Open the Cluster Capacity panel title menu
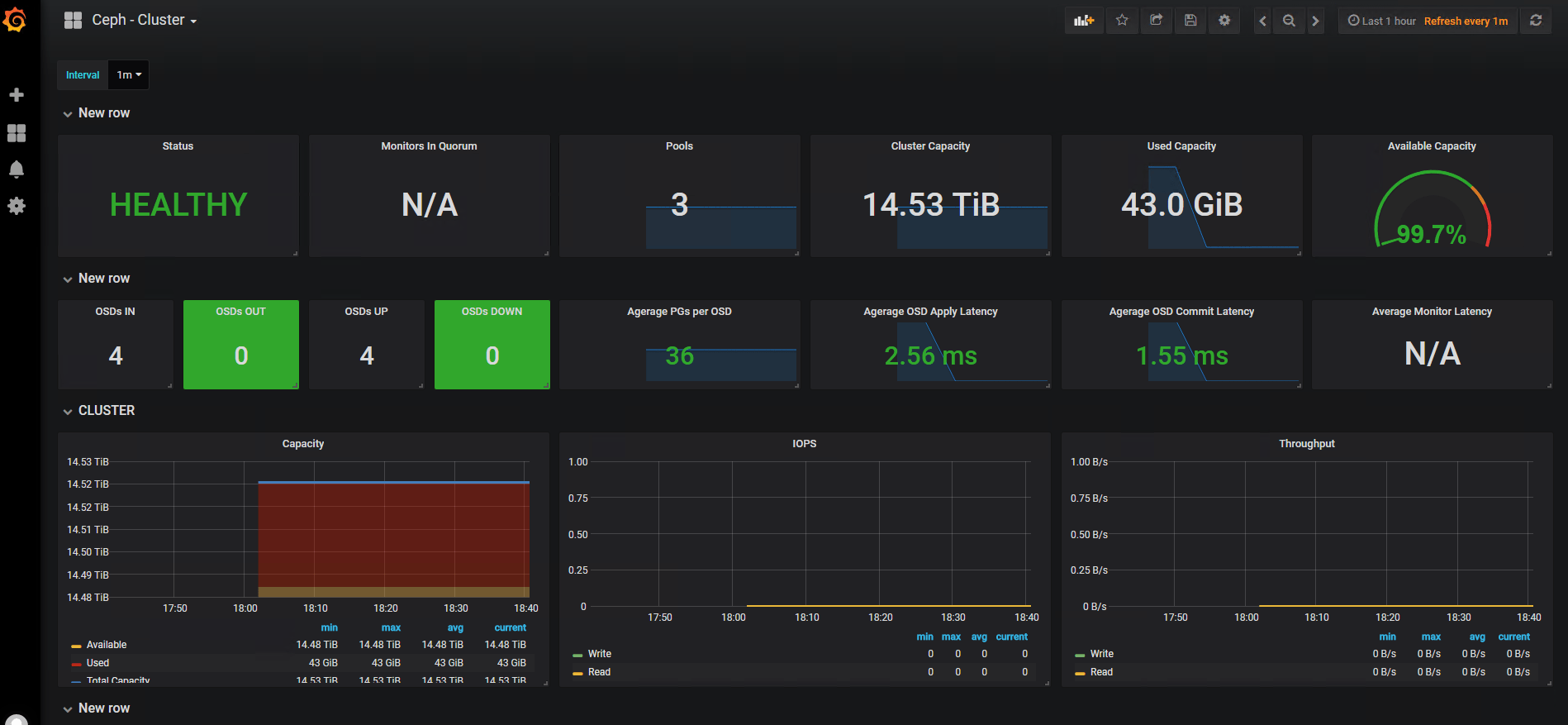1568x725 pixels. pyautogui.click(x=930, y=146)
